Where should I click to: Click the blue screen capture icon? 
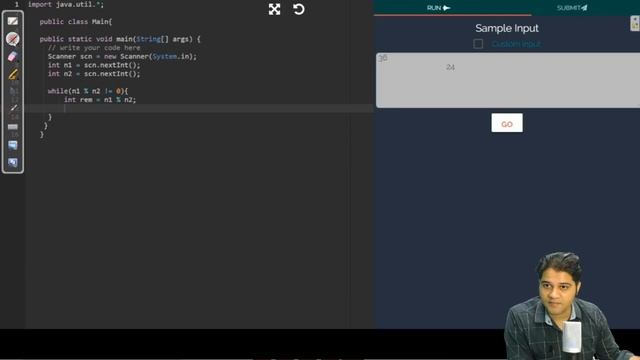[x=13, y=145]
